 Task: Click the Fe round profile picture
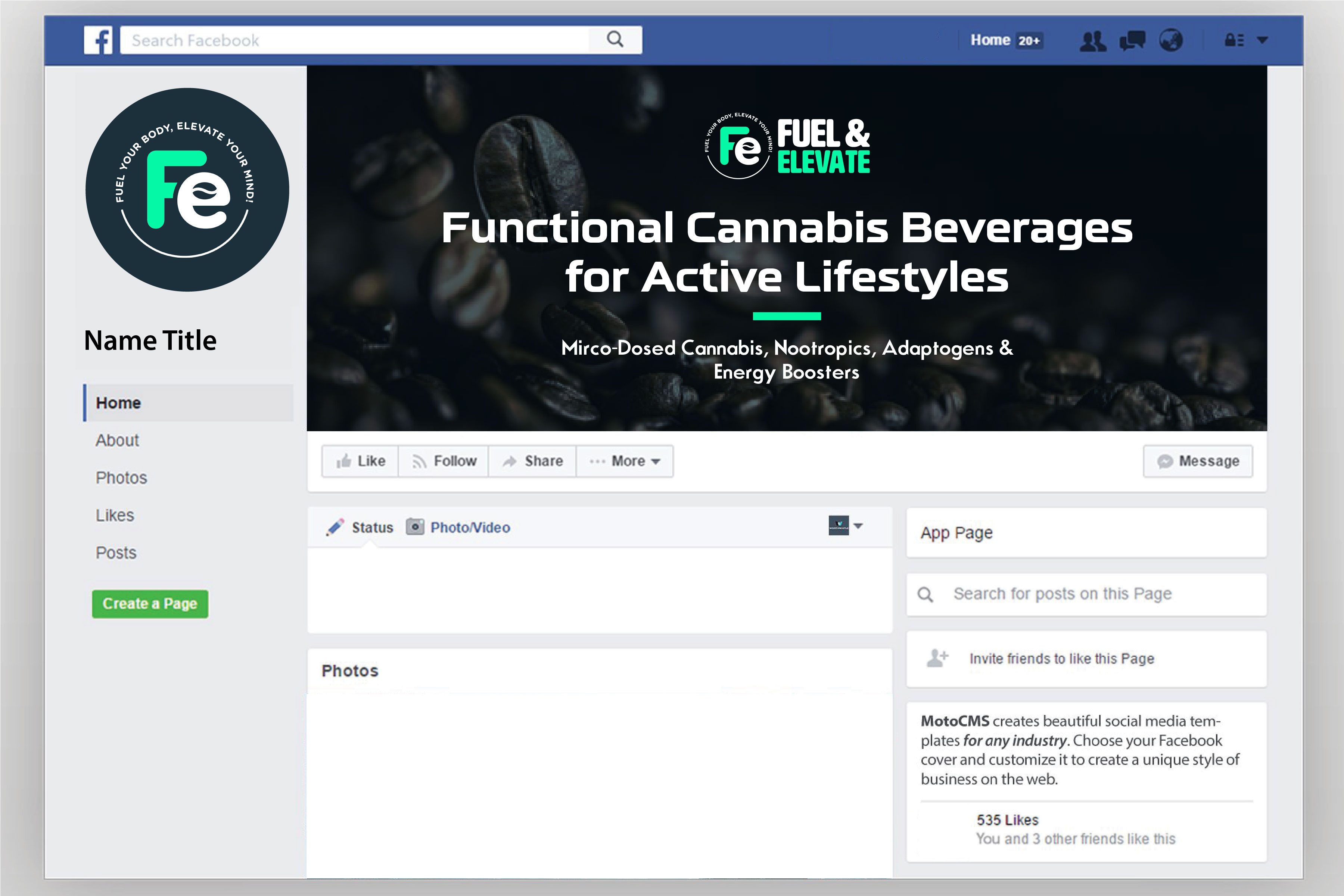pyautogui.click(x=187, y=190)
